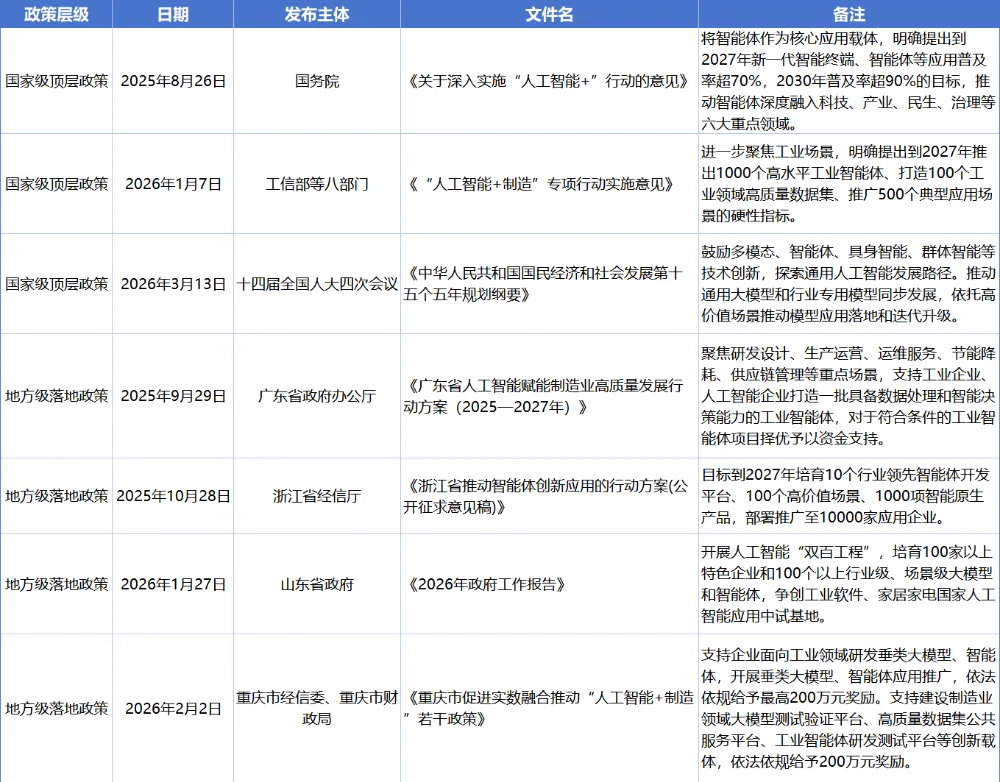This screenshot has width=1000, height=782.
Task: Select the 重庆市经信委、重庆市财政局 cell
Action: 317,708
